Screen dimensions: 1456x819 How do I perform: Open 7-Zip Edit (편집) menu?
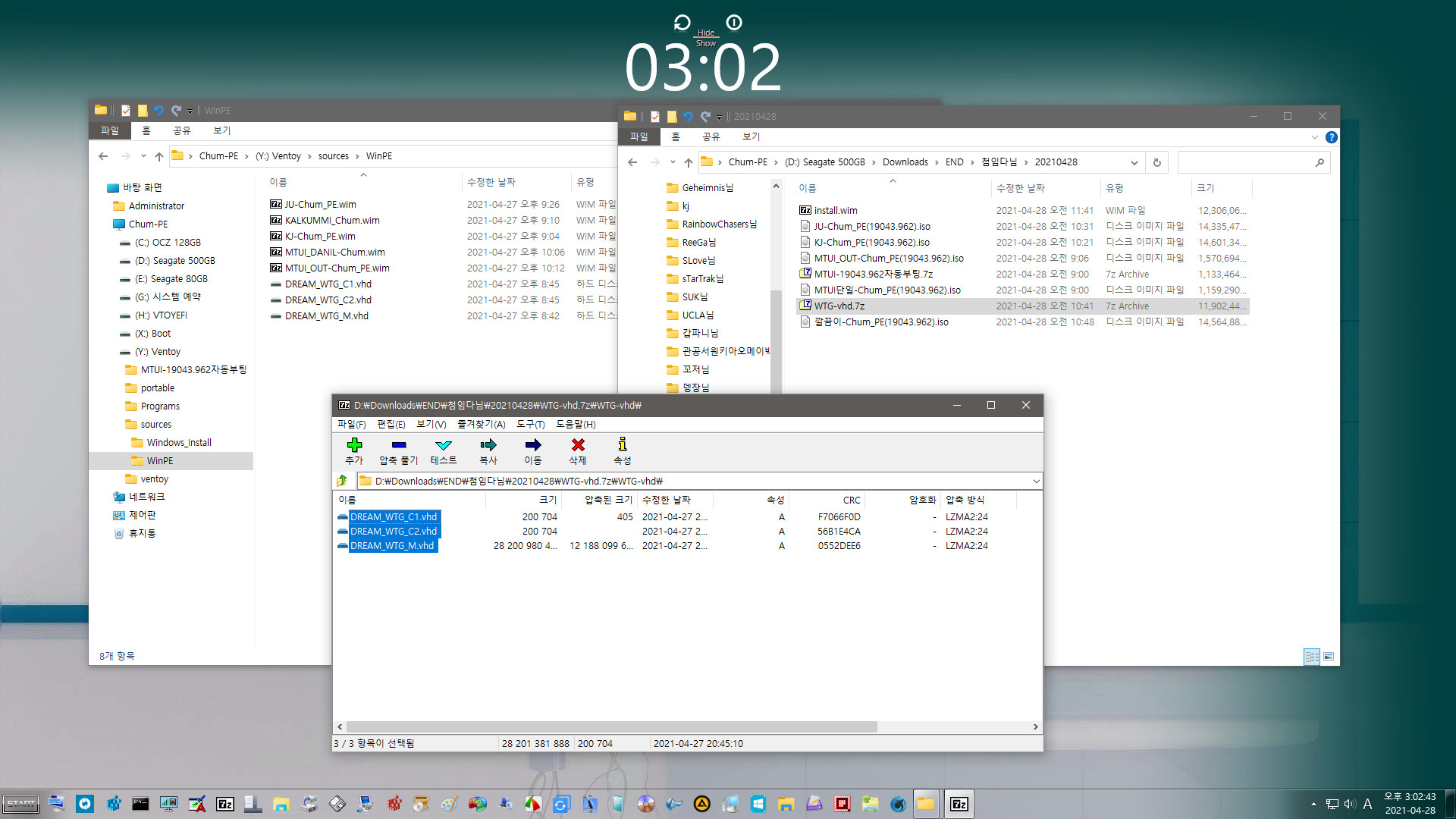click(x=391, y=424)
